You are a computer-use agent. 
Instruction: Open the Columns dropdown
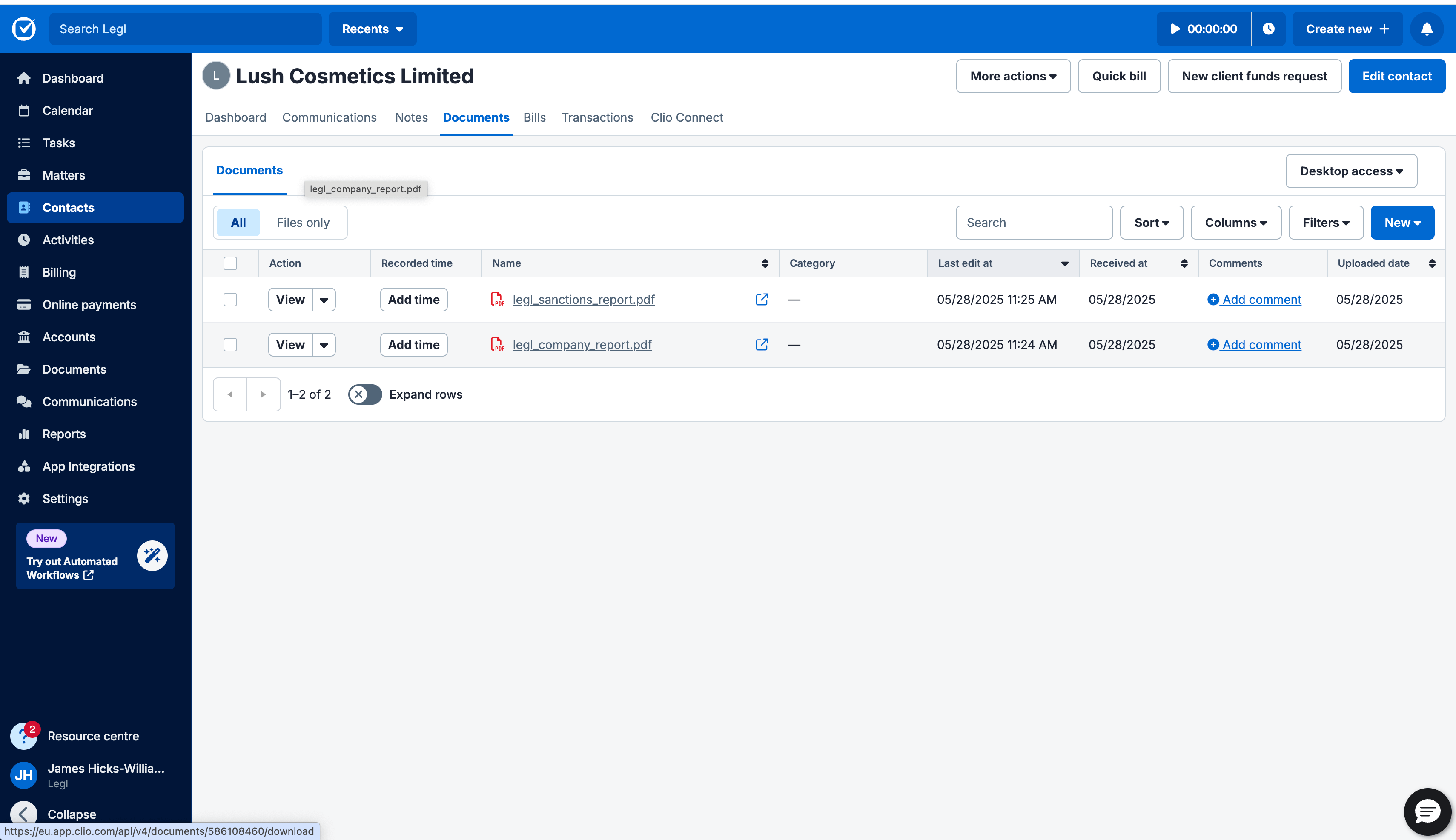(1235, 223)
